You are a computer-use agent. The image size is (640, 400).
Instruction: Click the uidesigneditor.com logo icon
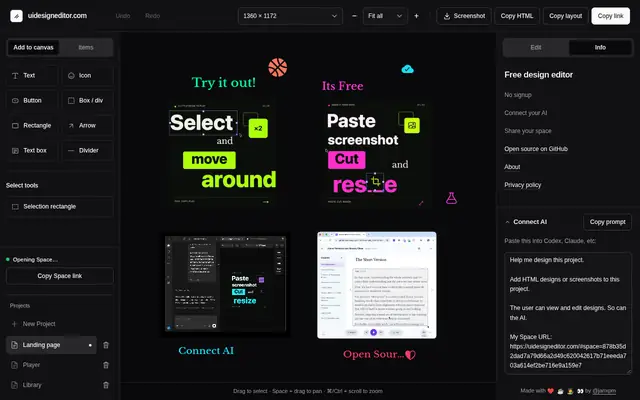16,16
